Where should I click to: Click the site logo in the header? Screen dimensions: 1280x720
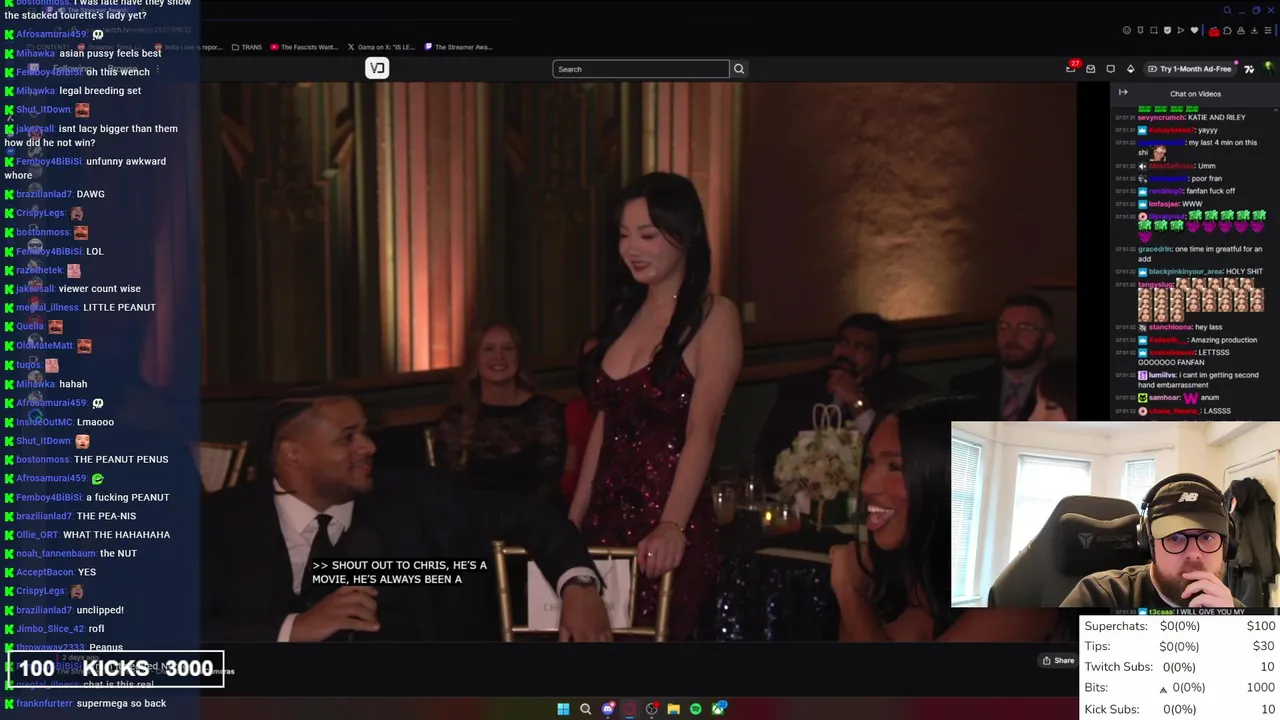pos(377,68)
